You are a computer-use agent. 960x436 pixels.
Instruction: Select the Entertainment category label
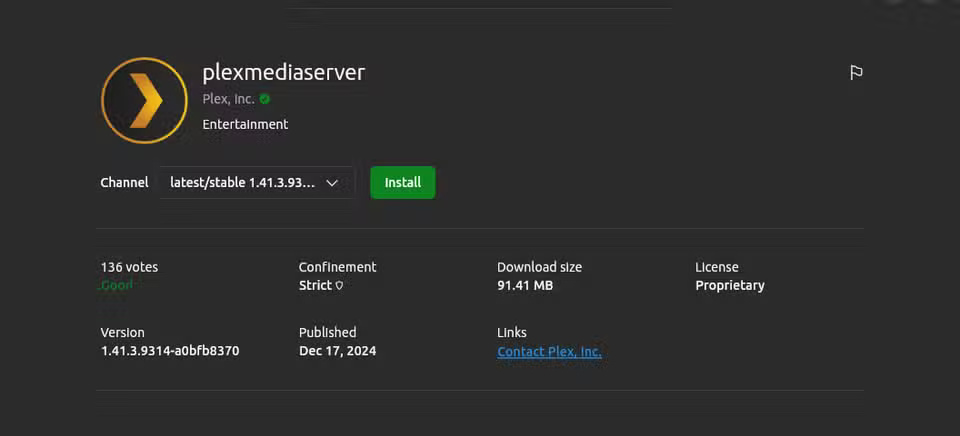[x=245, y=124]
